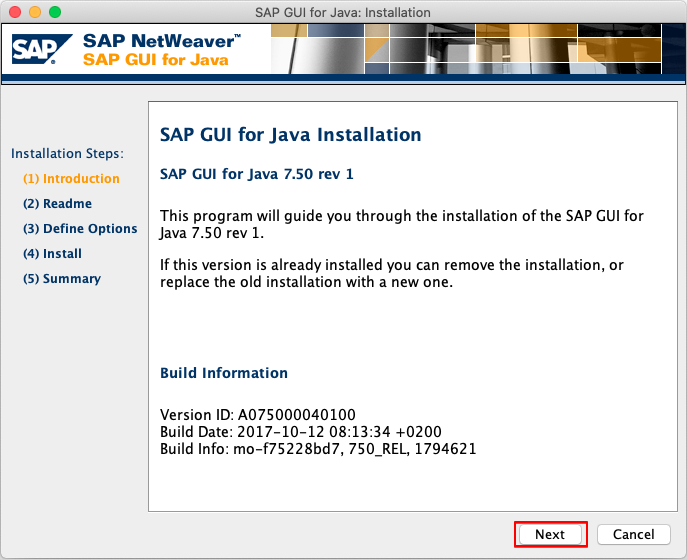This screenshot has height=559, width=687.
Task: Click the orange SAP GUI for Java banner text
Action: 156,60
